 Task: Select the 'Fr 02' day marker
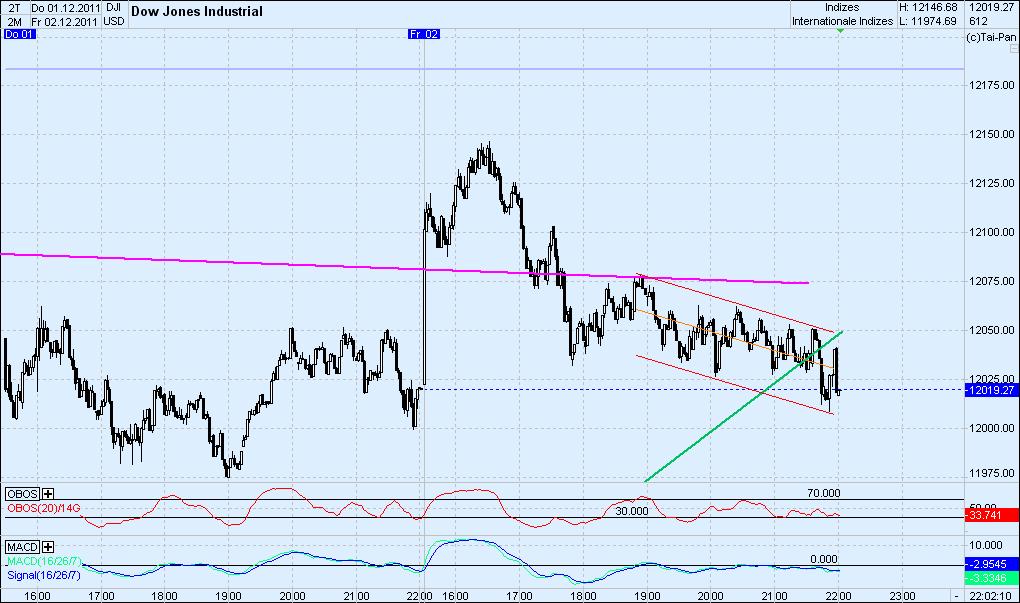coord(424,33)
